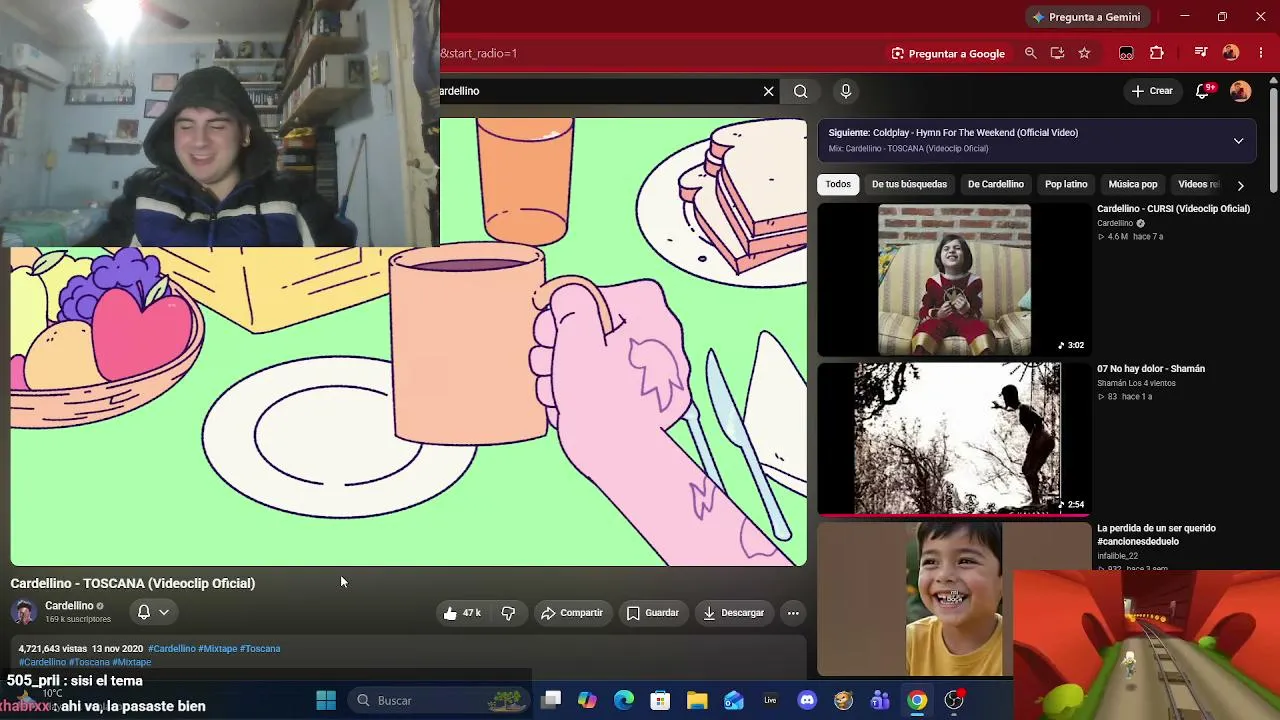Select the Pop latino chip
This screenshot has height=720, width=1280.
tap(1066, 184)
